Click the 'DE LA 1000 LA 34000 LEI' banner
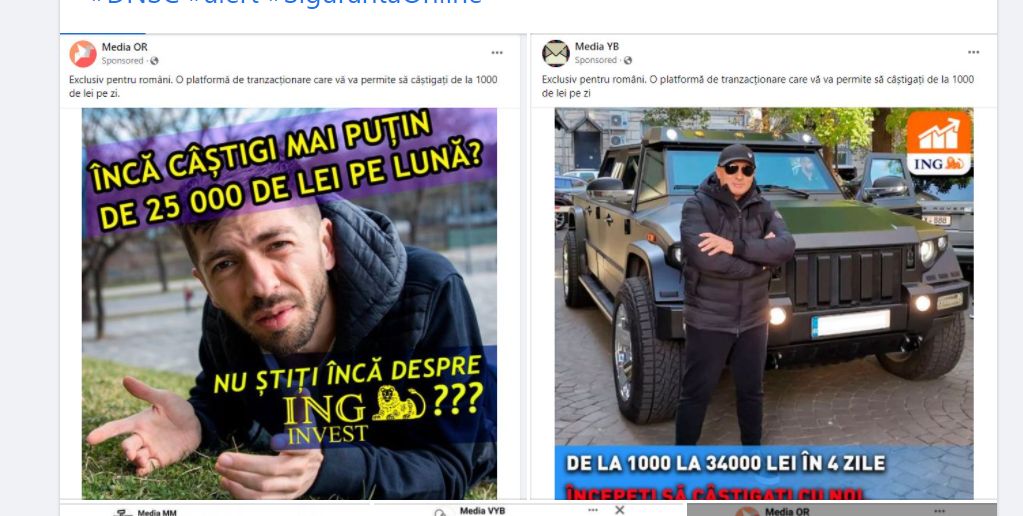 (x=725, y=463)
